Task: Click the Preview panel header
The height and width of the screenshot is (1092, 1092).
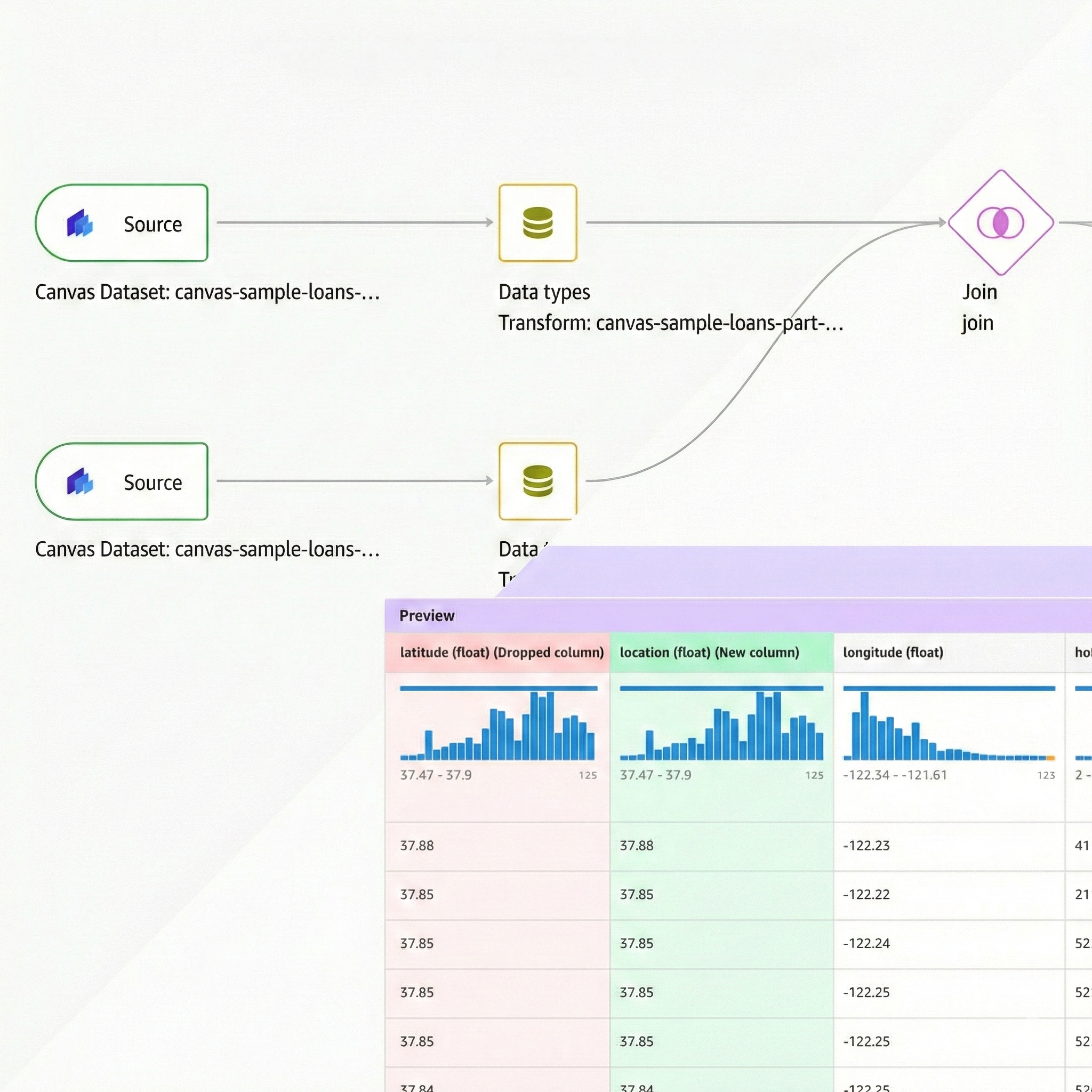Action: (x=738, y=615)
